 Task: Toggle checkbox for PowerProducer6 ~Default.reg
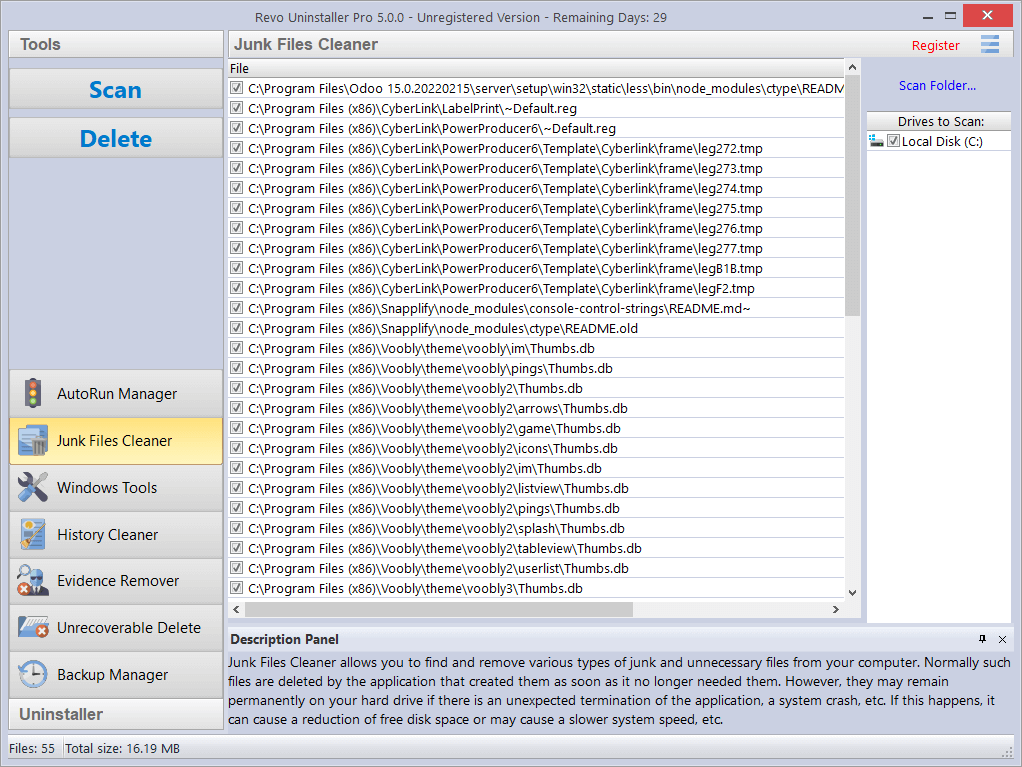(x=237, y=128)
